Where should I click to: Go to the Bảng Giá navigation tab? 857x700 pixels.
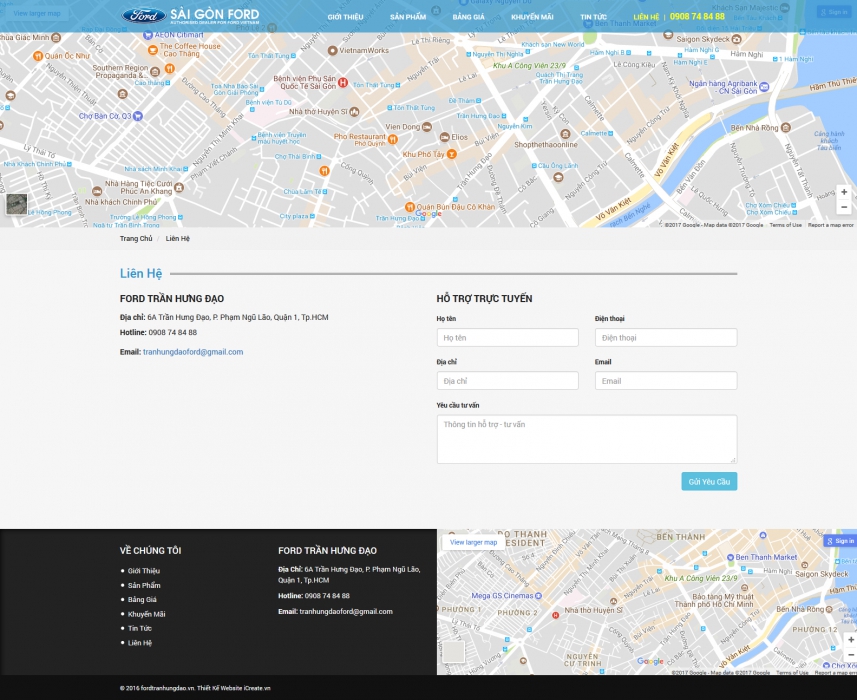click(x=468, y=17)
